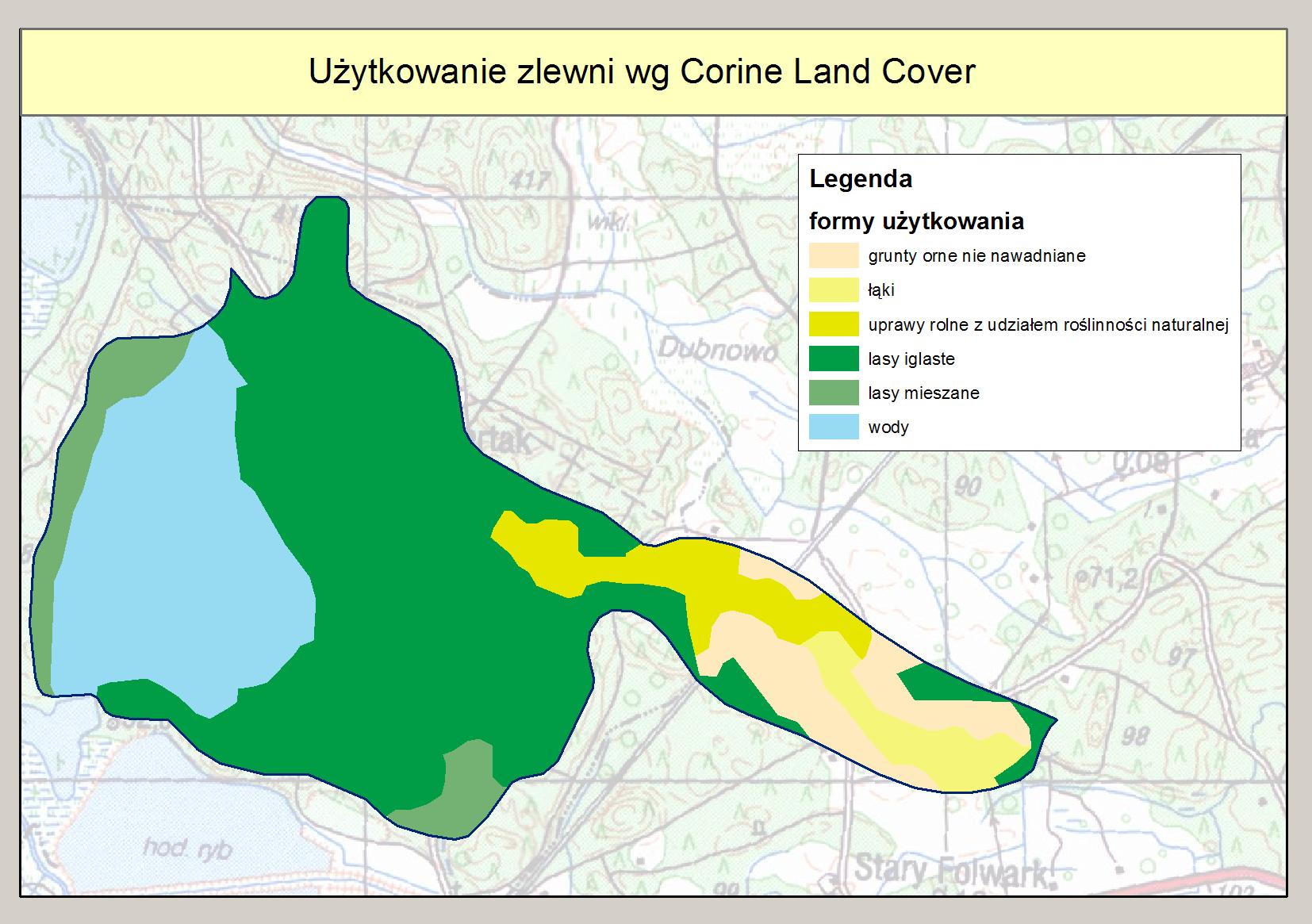
Task: Select the 'uprawy rolne' yellow legend swatch
Action: coord(834,324)
